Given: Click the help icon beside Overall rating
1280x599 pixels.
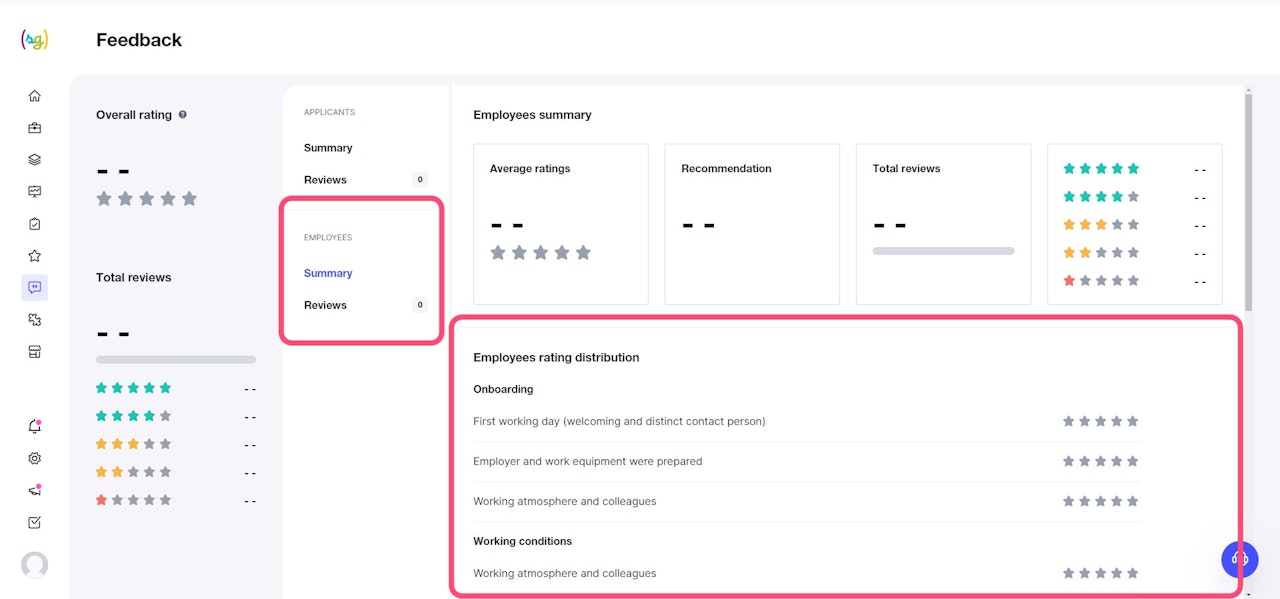Looking at the screenshot, I should click(183, 115).
